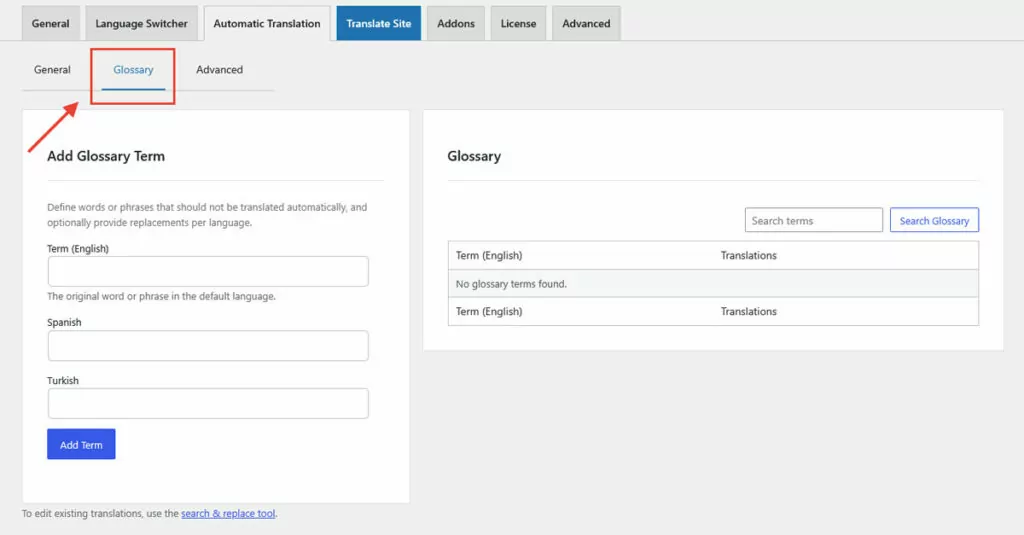Click the top Term (English) column header
The width and height of the screenshot is (1024, 535).
pos(489,255)
